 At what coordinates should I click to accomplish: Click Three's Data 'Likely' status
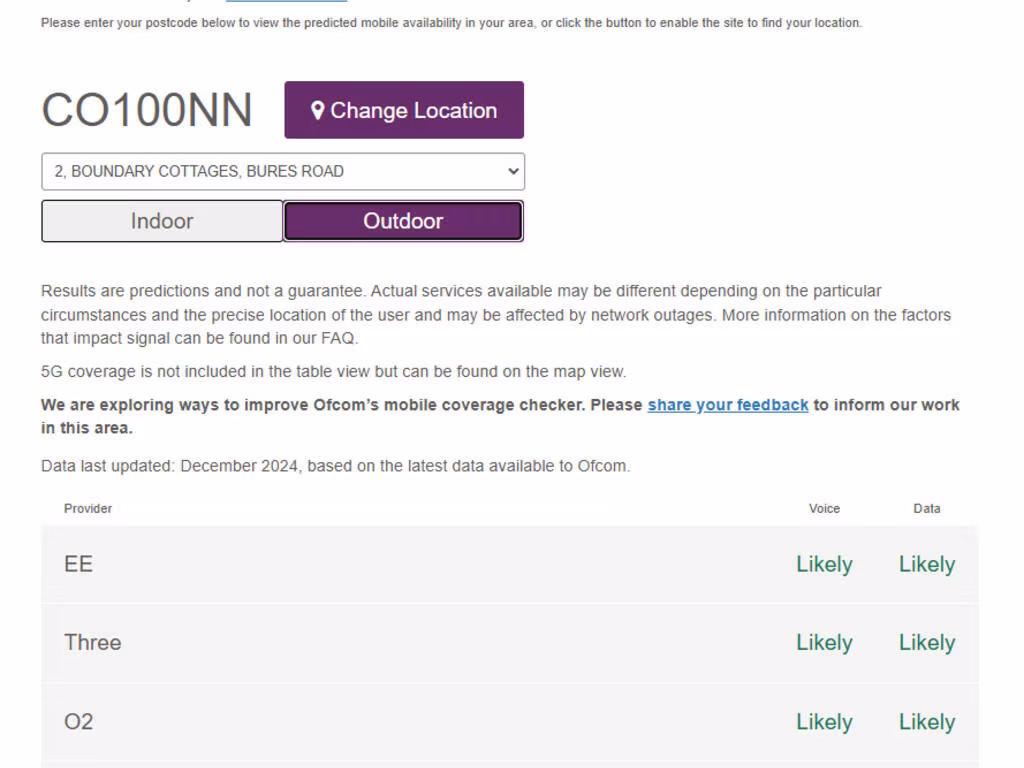927,642
